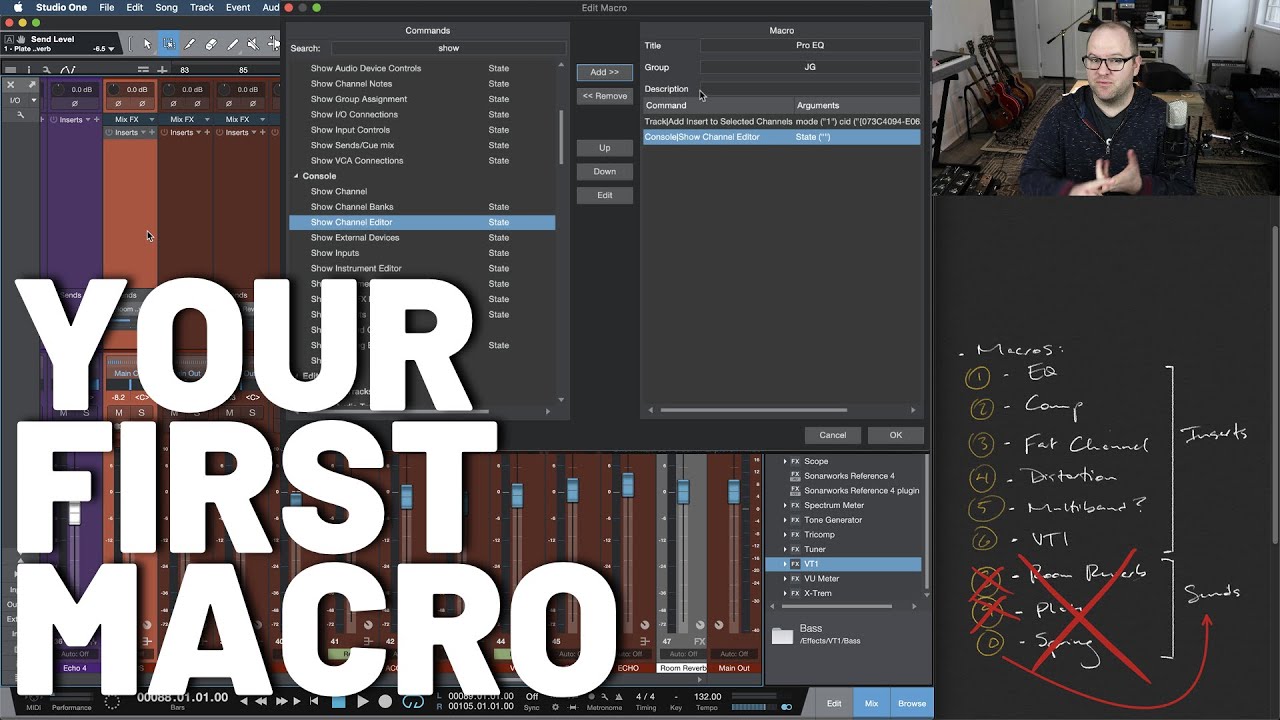
Task: Show the automation curve icon
Action: pyautogui.click(x=68, y=69)
